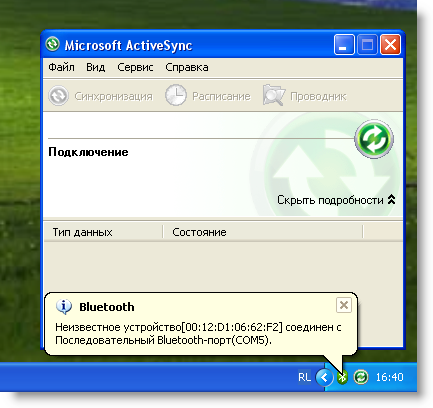Click the Синхронизация sync toolbar icon
The image size is (433, 408).
[58, 96]
